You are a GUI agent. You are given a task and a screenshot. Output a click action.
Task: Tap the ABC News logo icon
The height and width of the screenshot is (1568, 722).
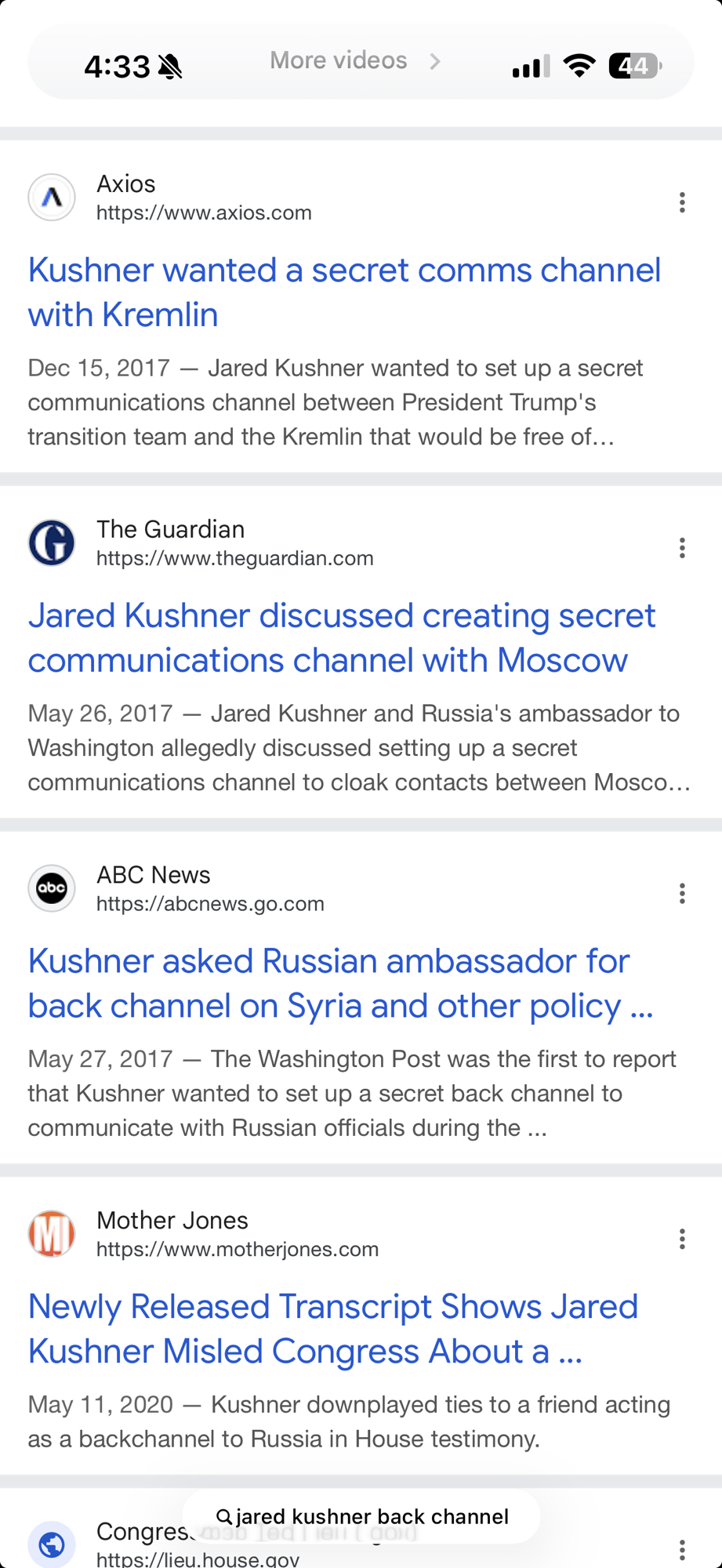[52, 888]
